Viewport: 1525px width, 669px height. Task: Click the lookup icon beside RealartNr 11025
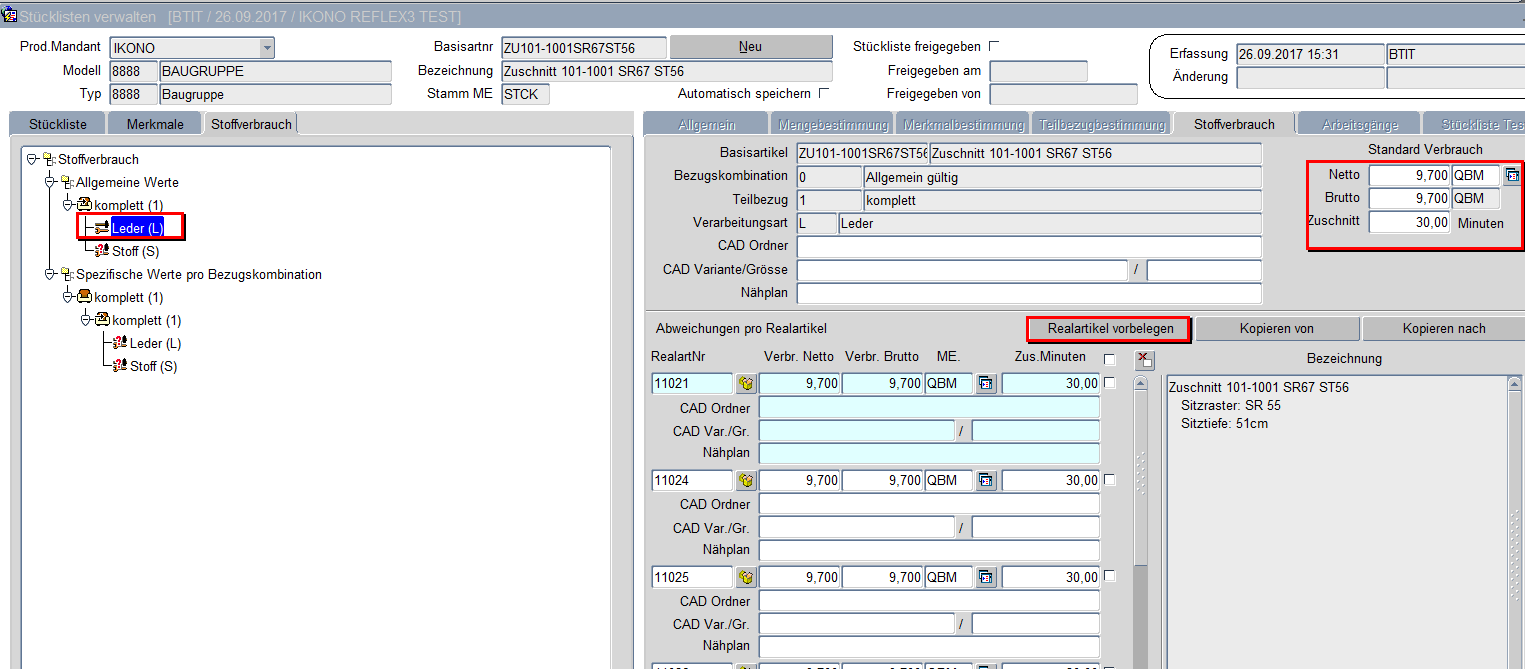coord(746,578)
